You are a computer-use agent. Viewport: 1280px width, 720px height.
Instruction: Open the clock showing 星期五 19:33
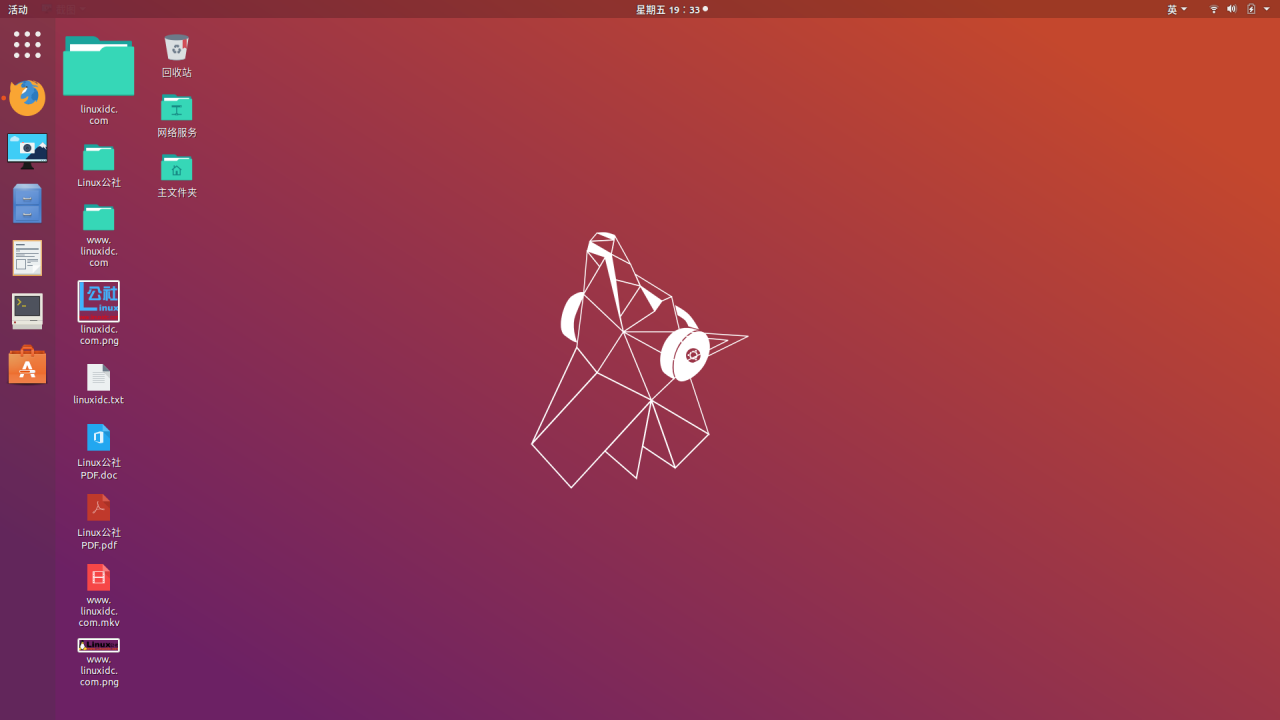pyautogui.click(x=671, y=9)
